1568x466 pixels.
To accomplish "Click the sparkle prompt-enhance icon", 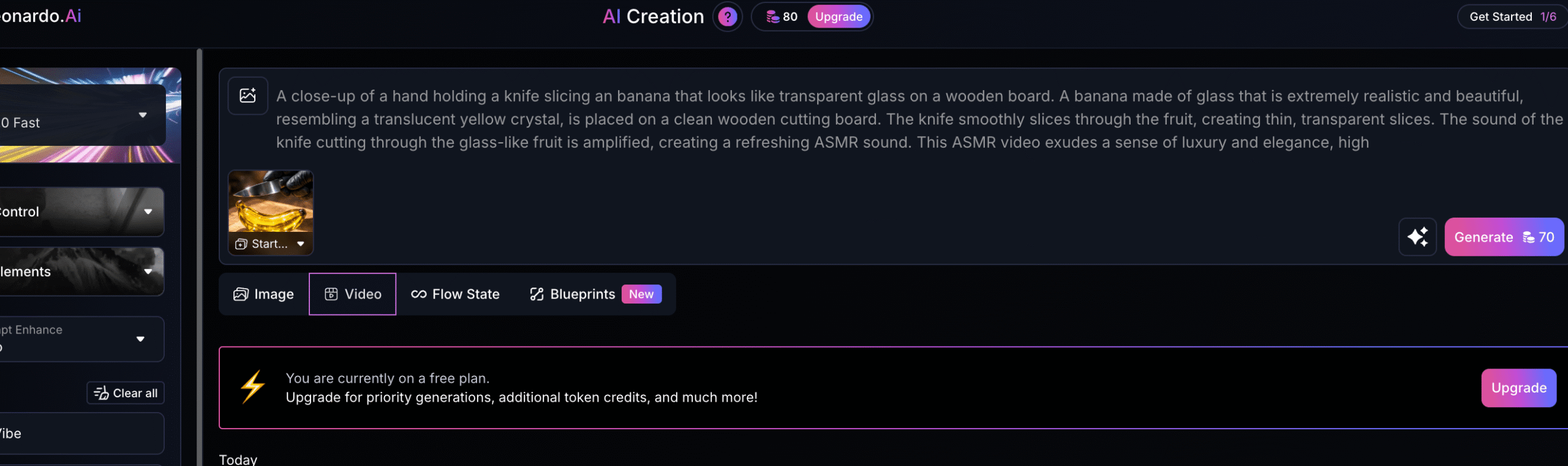I will [1417, 237].
